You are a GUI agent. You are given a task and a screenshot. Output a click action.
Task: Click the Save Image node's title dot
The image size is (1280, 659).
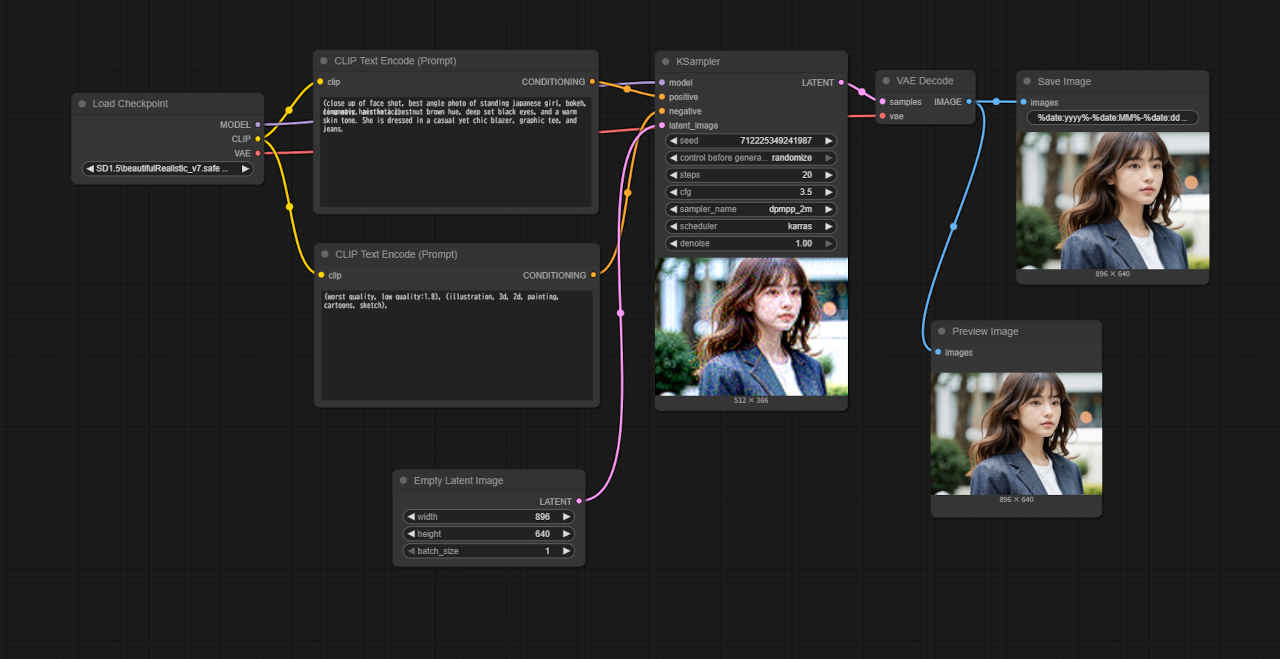coord(1027,82)
